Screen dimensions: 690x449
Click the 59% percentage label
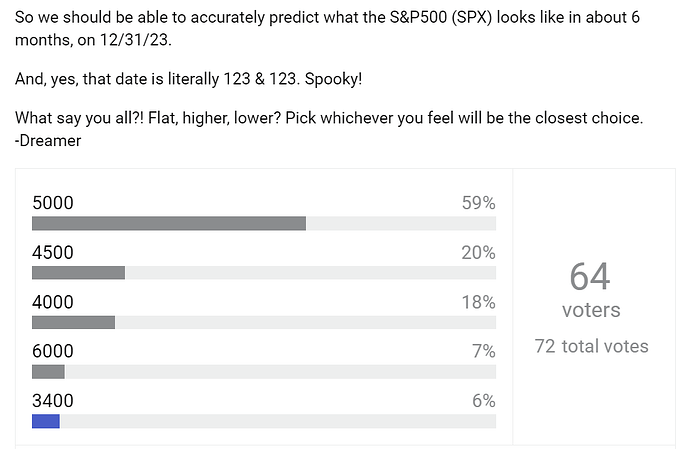pyautogui.click(x=479, y=203)
